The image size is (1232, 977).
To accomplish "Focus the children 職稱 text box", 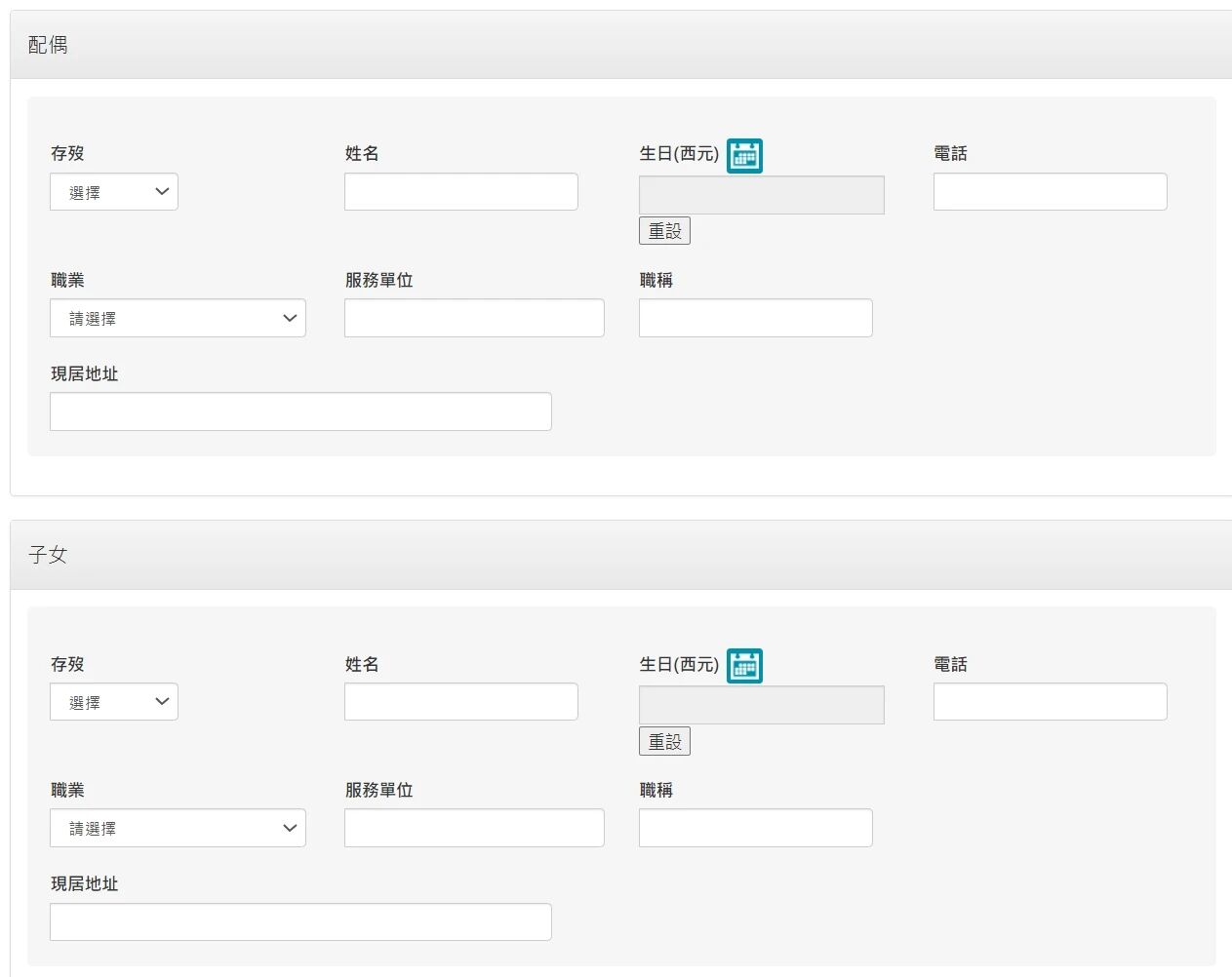I will point(755,828).
